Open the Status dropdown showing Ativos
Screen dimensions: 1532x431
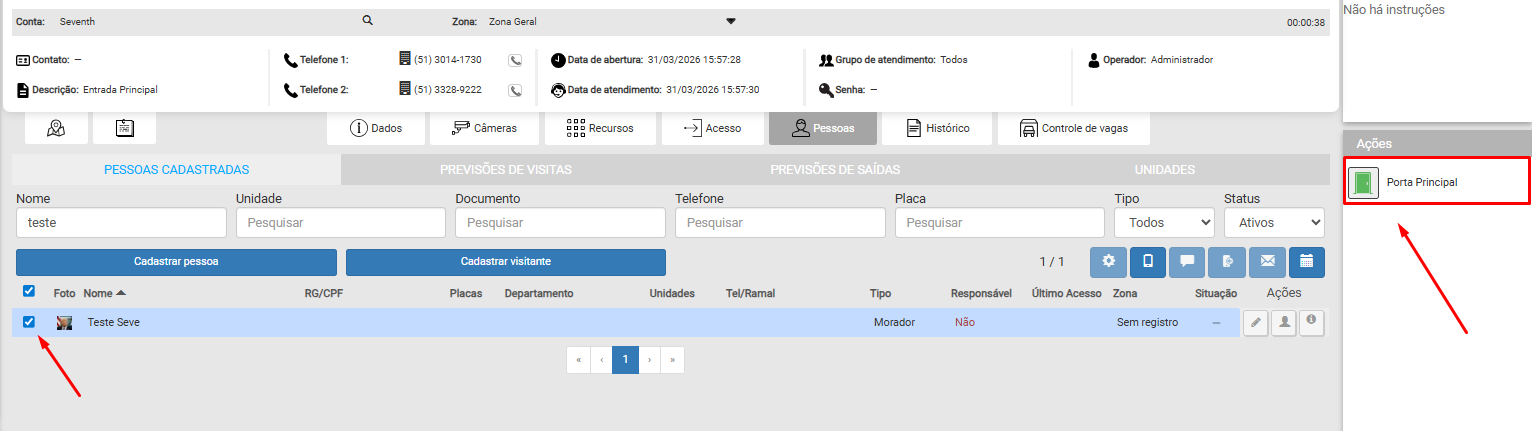[1273, 223]
